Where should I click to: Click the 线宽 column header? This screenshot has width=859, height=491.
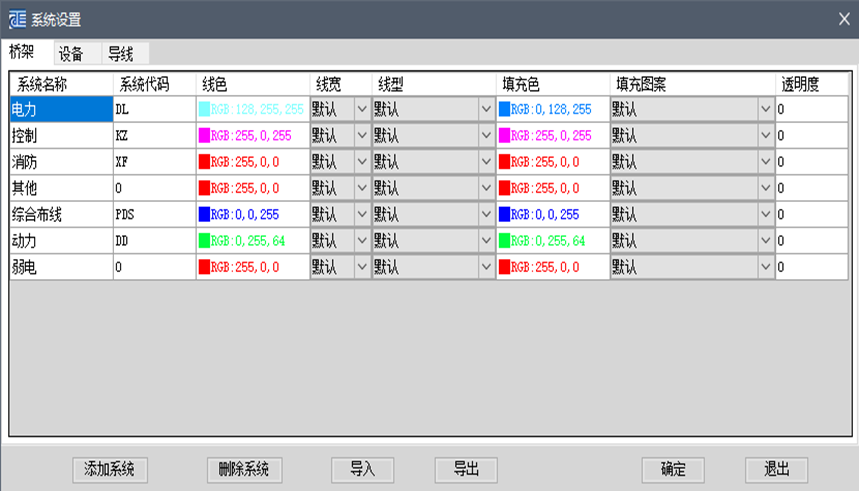341,84
